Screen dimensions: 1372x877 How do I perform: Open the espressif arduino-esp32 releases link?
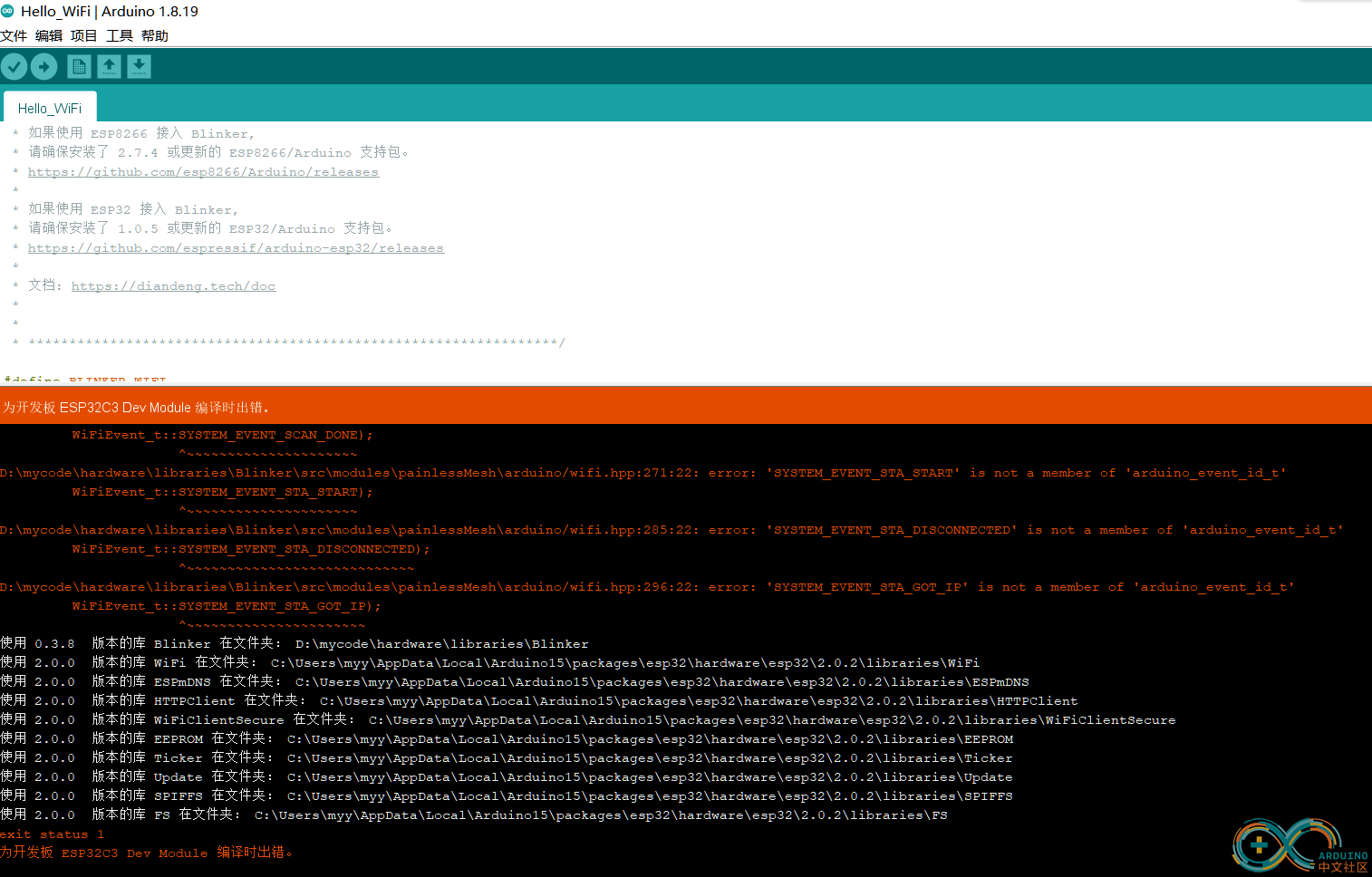[236, 248]
